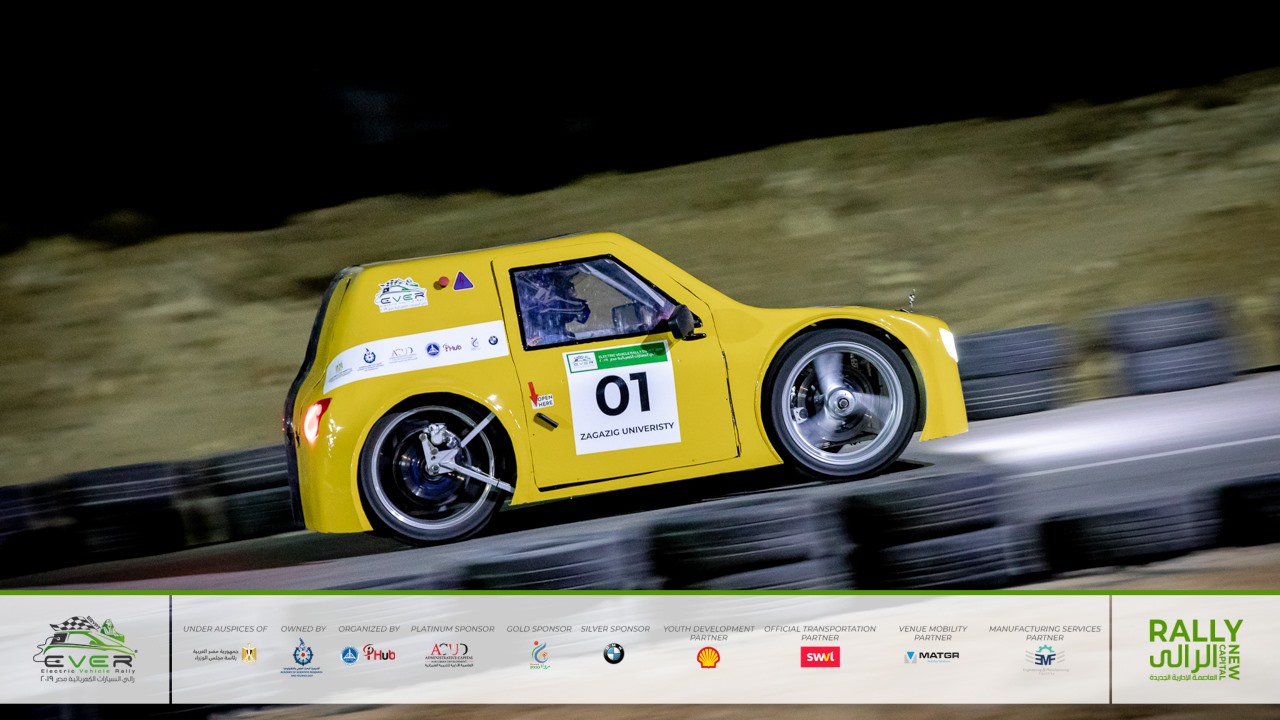Click the "VENUE MOBILITY PARTNER" heading
1280x720 pixels.
[x=933, y=633]
